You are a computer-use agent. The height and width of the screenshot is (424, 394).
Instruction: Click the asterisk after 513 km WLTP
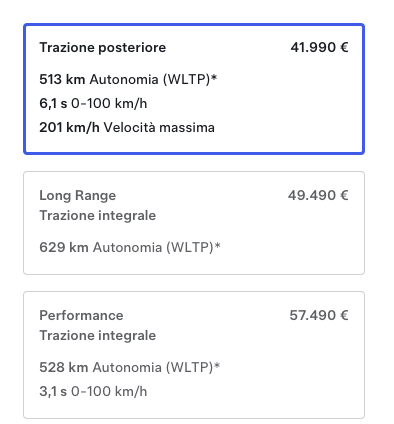click(x=214, y=77)
